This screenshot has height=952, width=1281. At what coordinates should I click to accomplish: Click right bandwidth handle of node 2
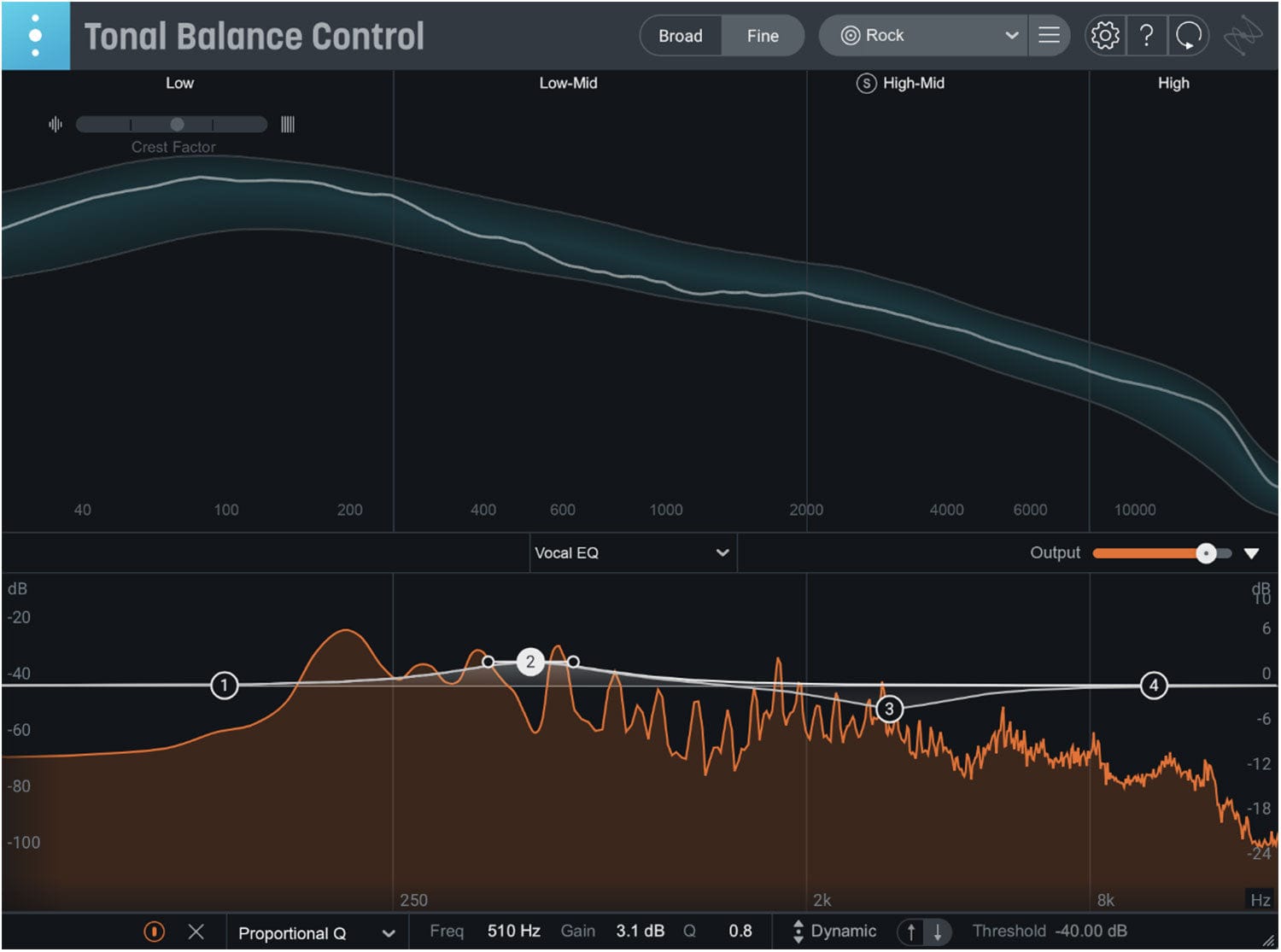pyautogui.click(x=573, y=662)
